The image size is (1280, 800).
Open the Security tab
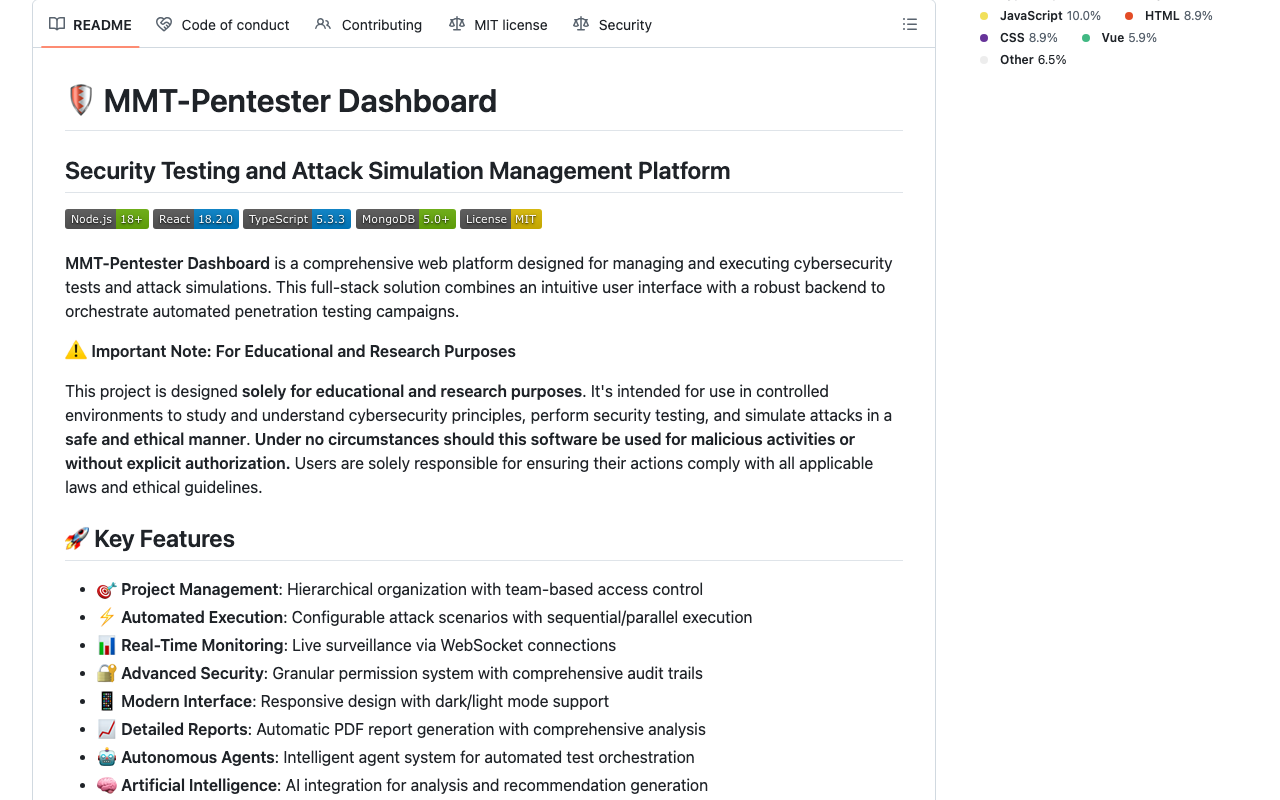click(x=612, y=25)
